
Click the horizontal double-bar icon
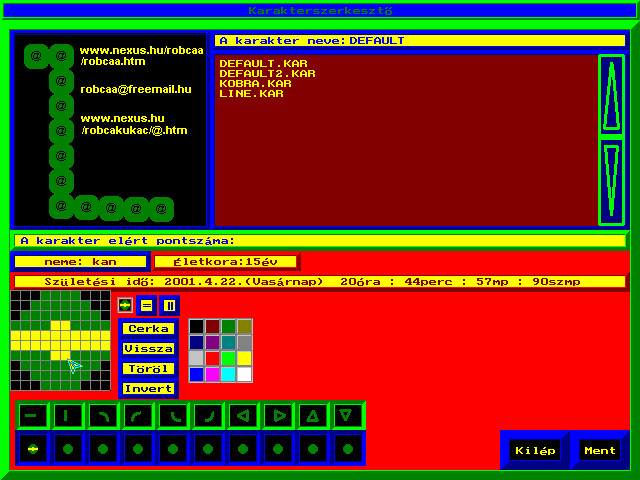pos(147,305)
